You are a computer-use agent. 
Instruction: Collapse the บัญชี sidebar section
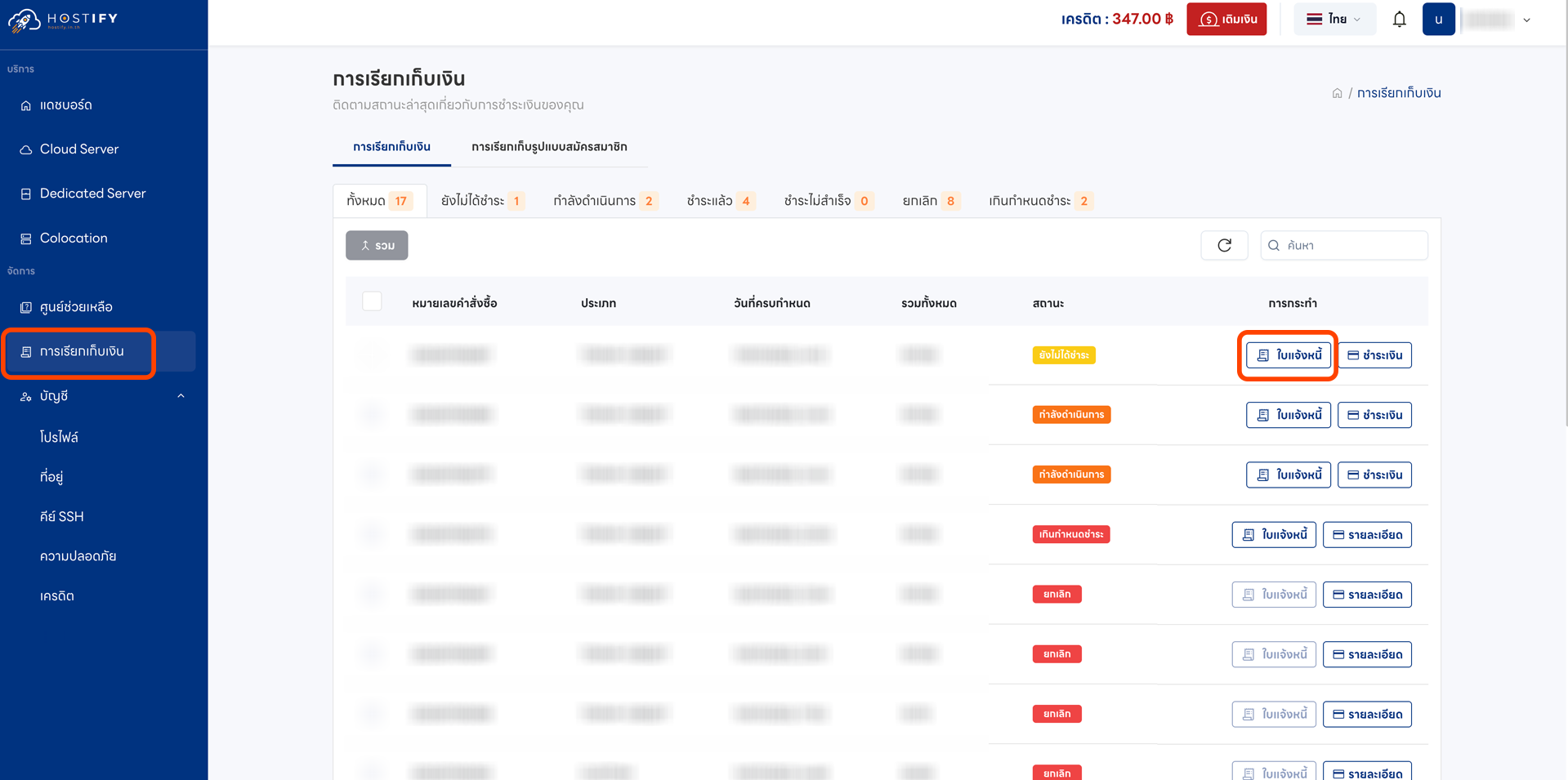(181, 396)
